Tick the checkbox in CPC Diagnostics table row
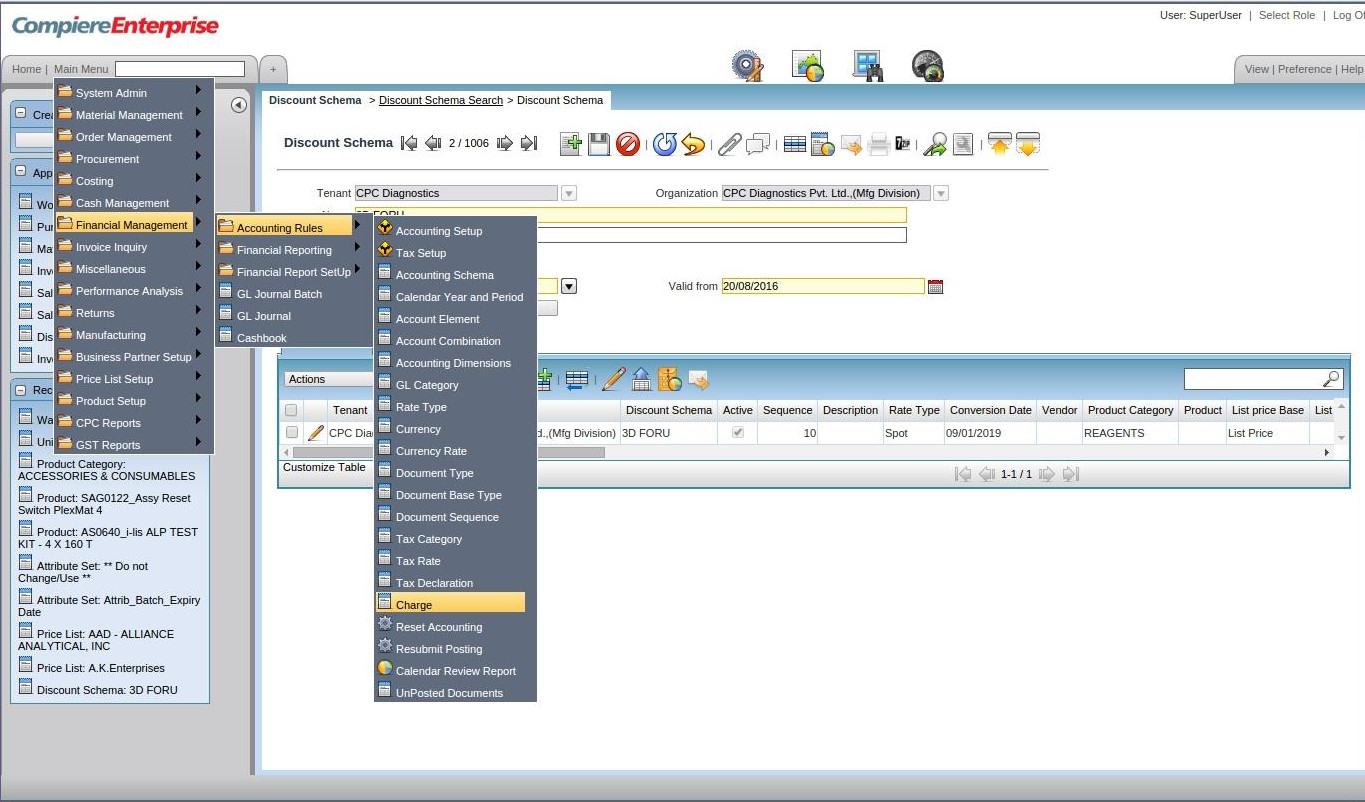This screenshot has width=1365, height=802. [292, 433]
